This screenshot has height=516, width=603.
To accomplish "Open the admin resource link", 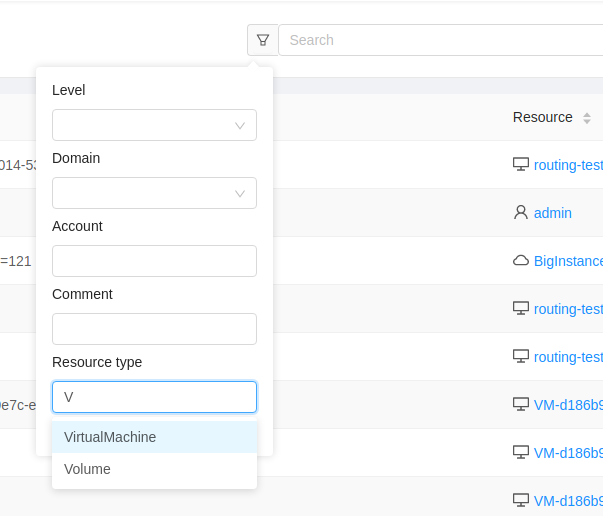I will [x=553, y=213].
